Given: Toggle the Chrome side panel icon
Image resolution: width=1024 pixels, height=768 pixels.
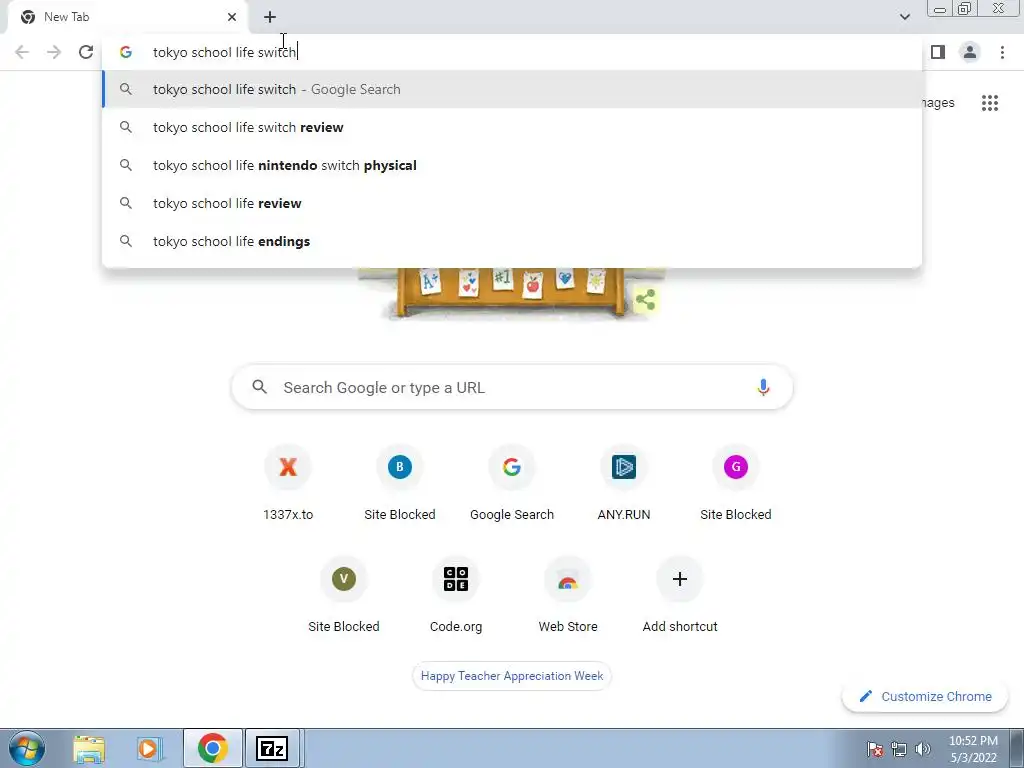Looking at the screenshot, I should [x=938, y=52].
